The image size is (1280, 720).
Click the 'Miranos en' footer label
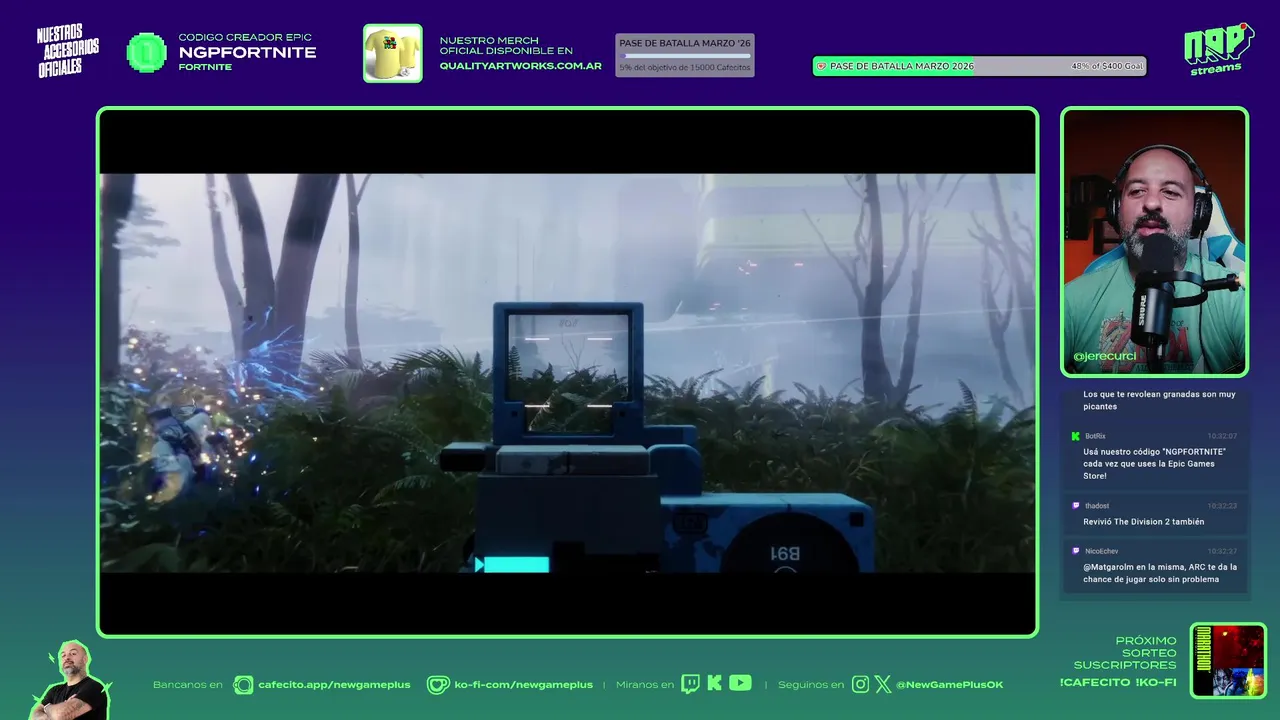tap(645, 685)
